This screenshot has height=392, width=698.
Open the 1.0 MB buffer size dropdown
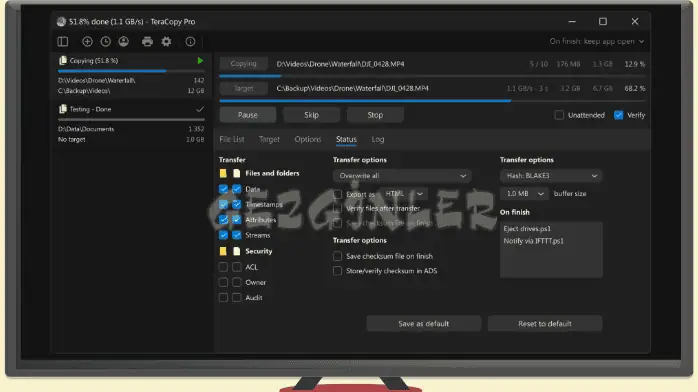coord(524,194)
